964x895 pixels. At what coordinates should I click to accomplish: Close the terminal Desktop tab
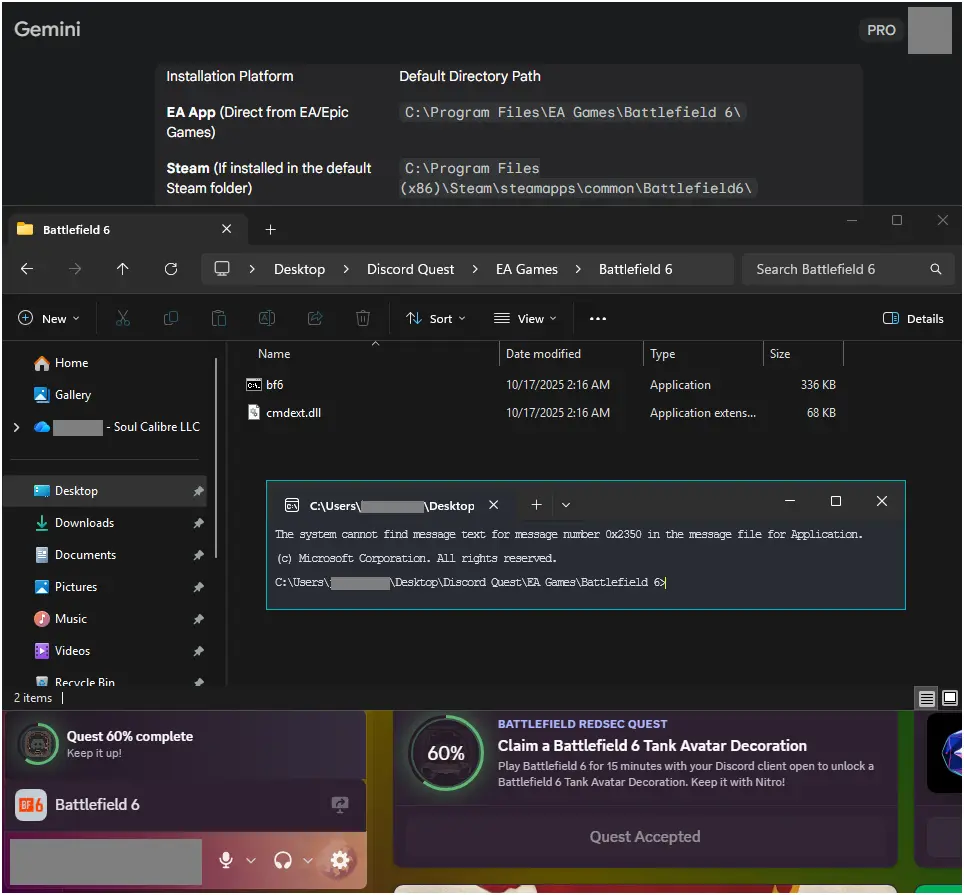click(x=493, y=505)
